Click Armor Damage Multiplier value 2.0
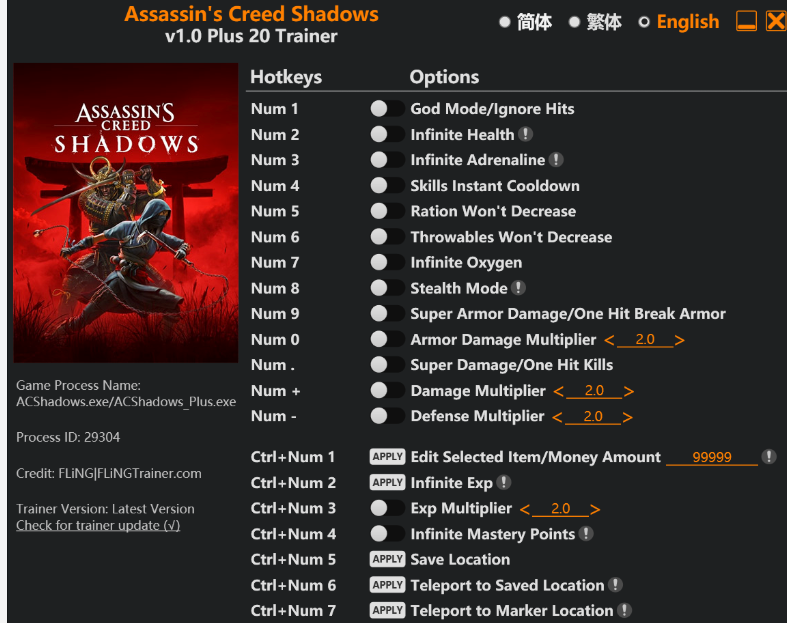The height and width of the screenshot is (623, 787). coord(645,339)
